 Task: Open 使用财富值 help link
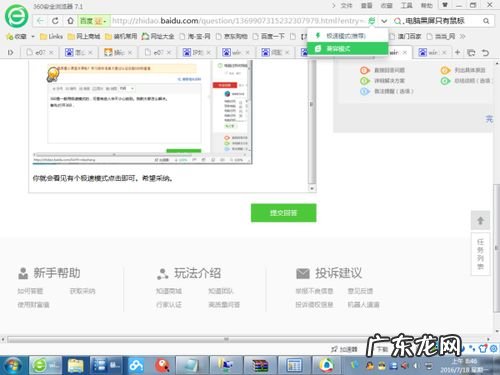coord(33,305)
